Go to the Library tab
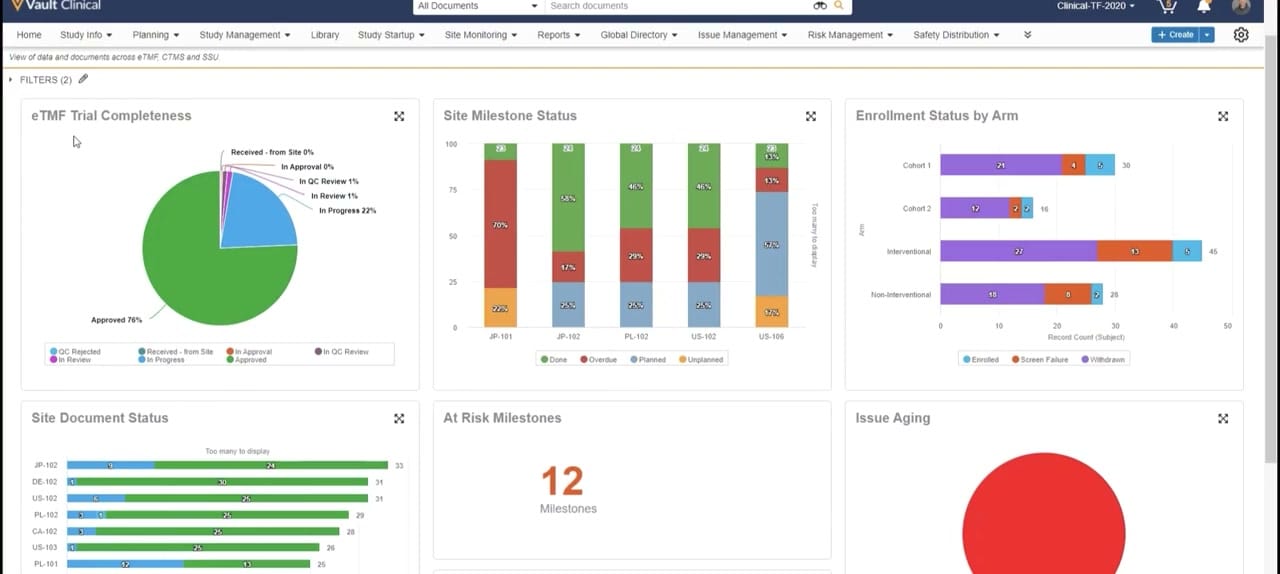Screen dimensions: 1280x574 [325, 35]
